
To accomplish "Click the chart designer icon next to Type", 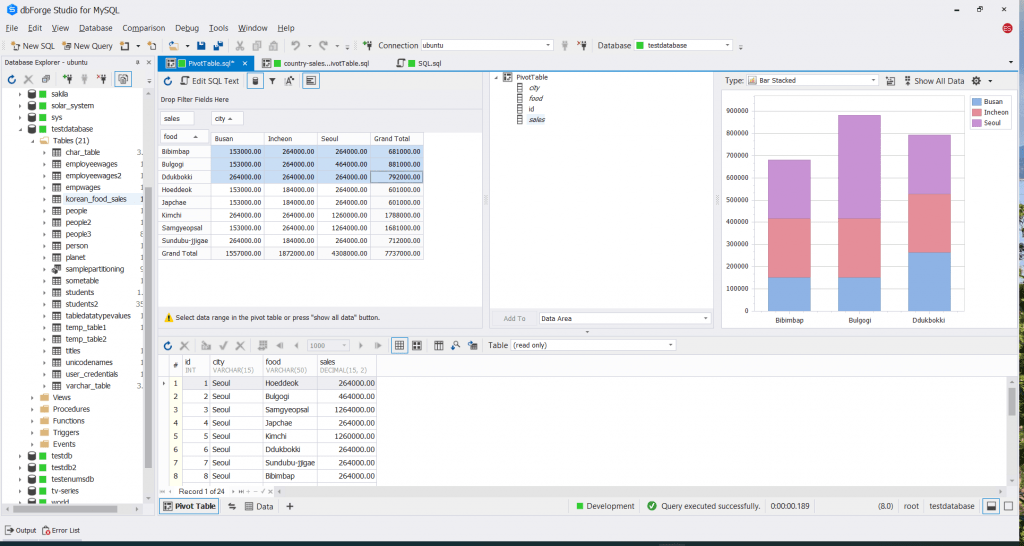I will 890,81.
